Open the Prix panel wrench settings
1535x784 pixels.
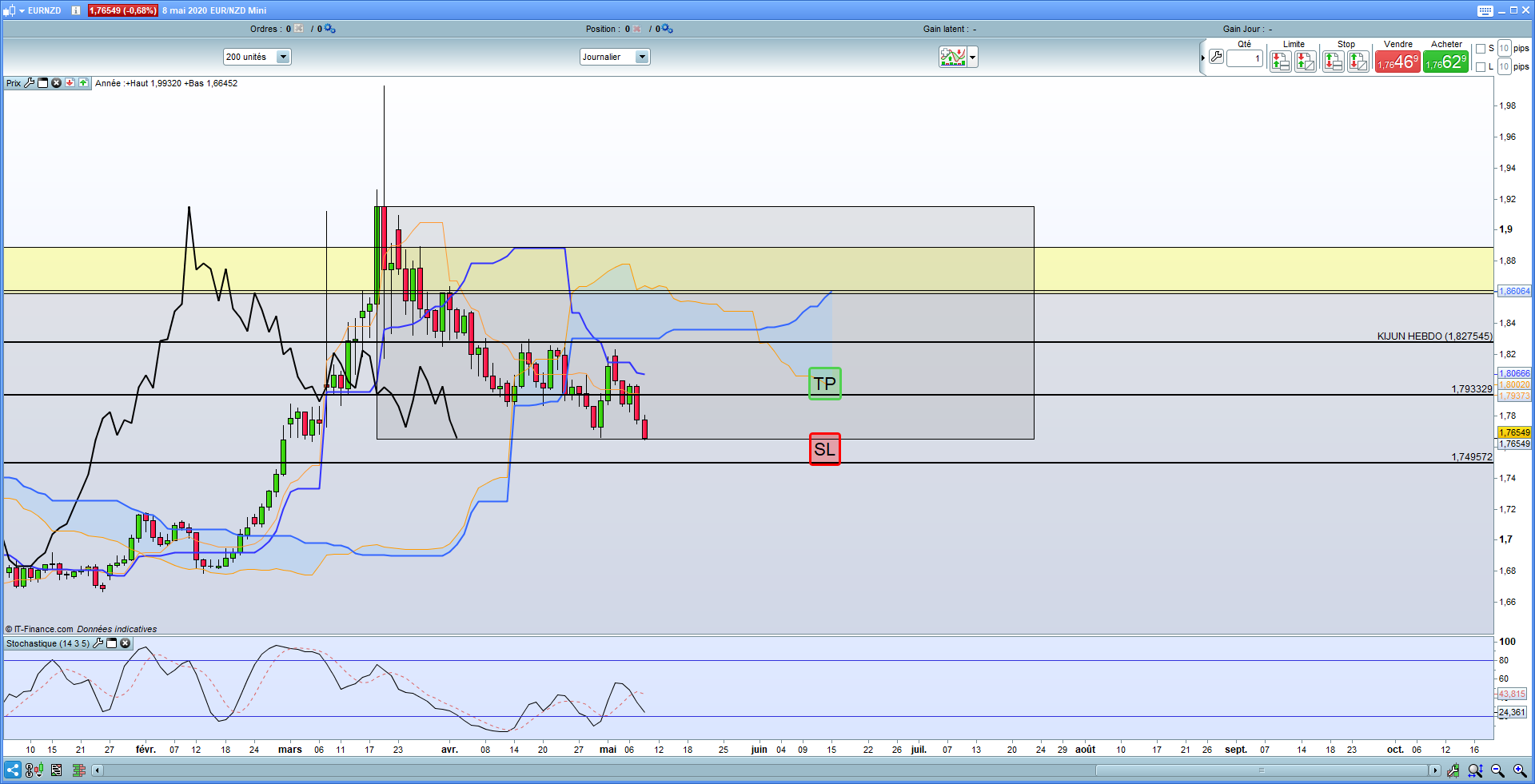(30, 83)
